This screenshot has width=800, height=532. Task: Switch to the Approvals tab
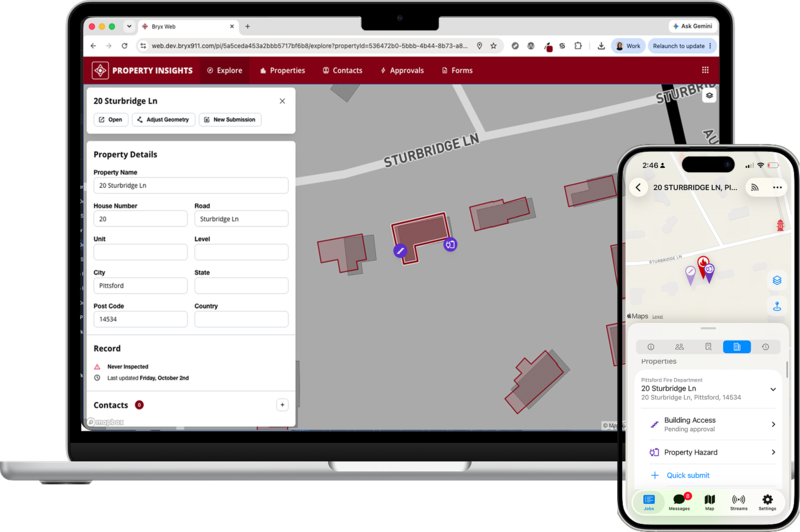click(402, 70)
